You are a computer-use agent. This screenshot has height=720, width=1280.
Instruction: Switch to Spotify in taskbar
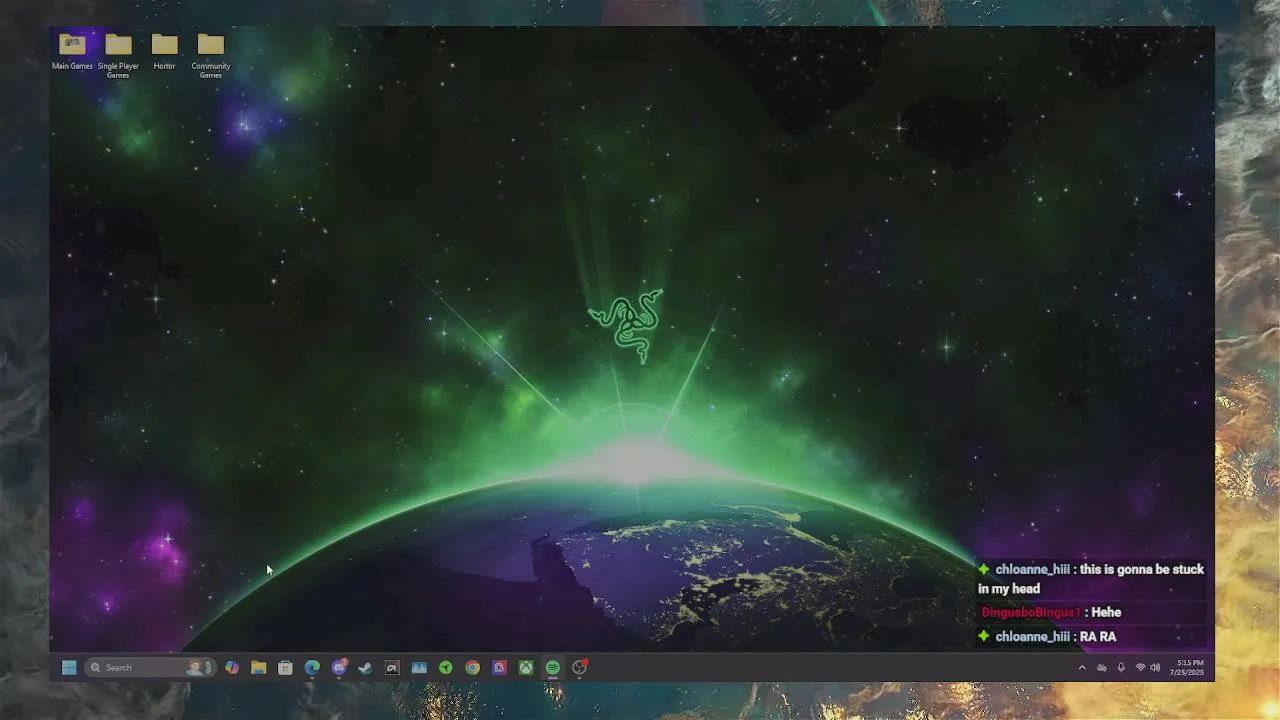point(553,667)
